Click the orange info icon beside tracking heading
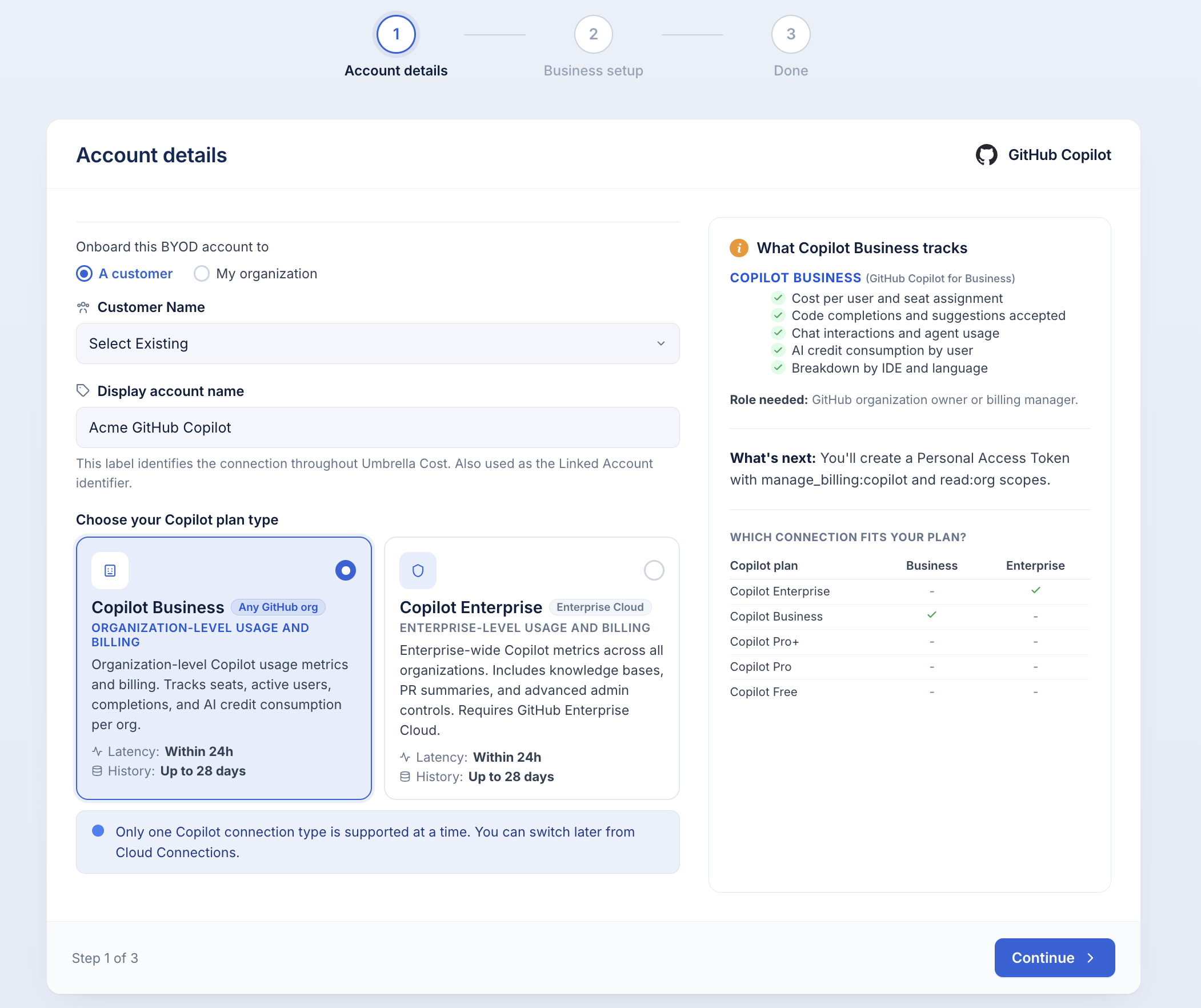This screenshot has width=1201, height=1008. pos(739,247)
